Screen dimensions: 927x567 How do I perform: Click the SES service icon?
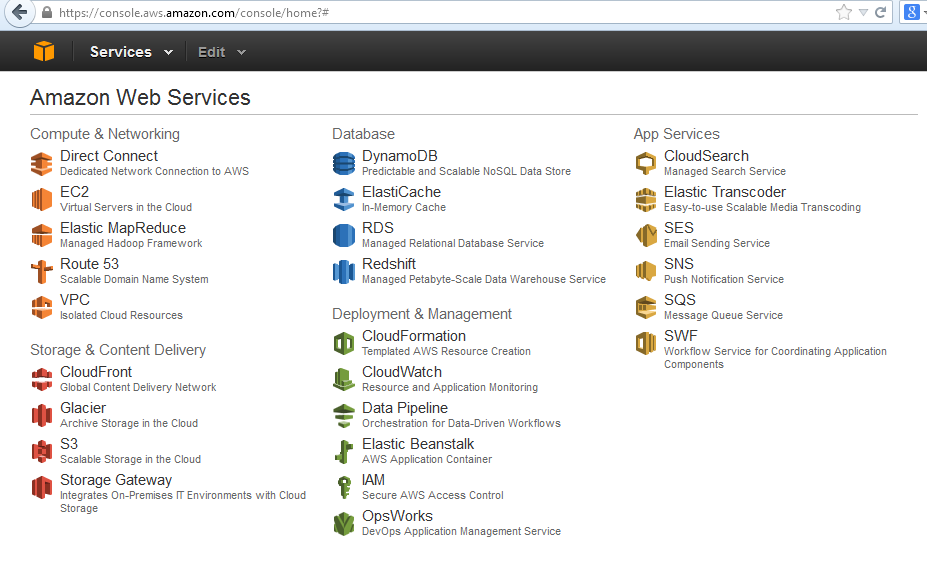tap(646, 235)
